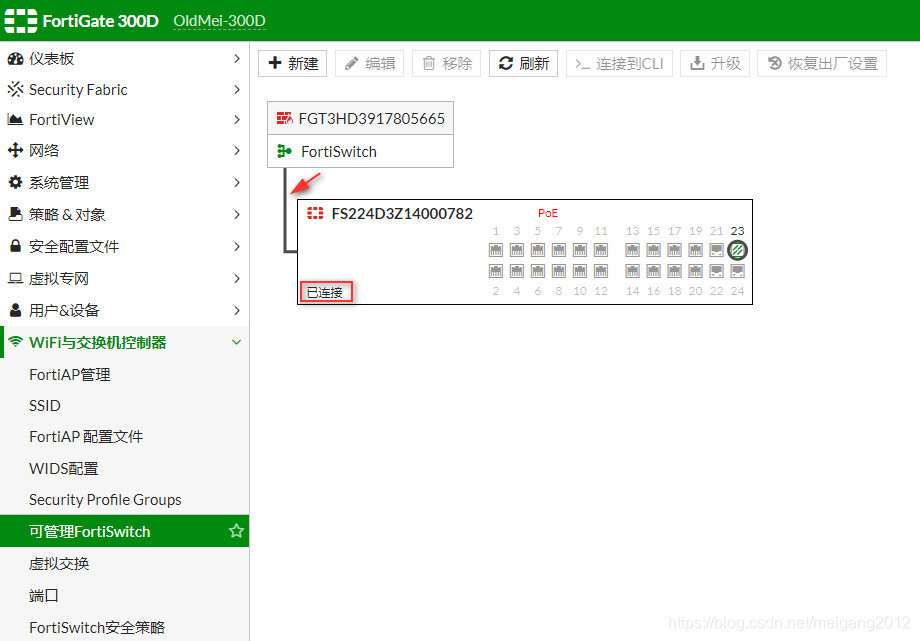Click the red PoE label
This screenshot has width=920, height=641.
click(x=548, y=213)
